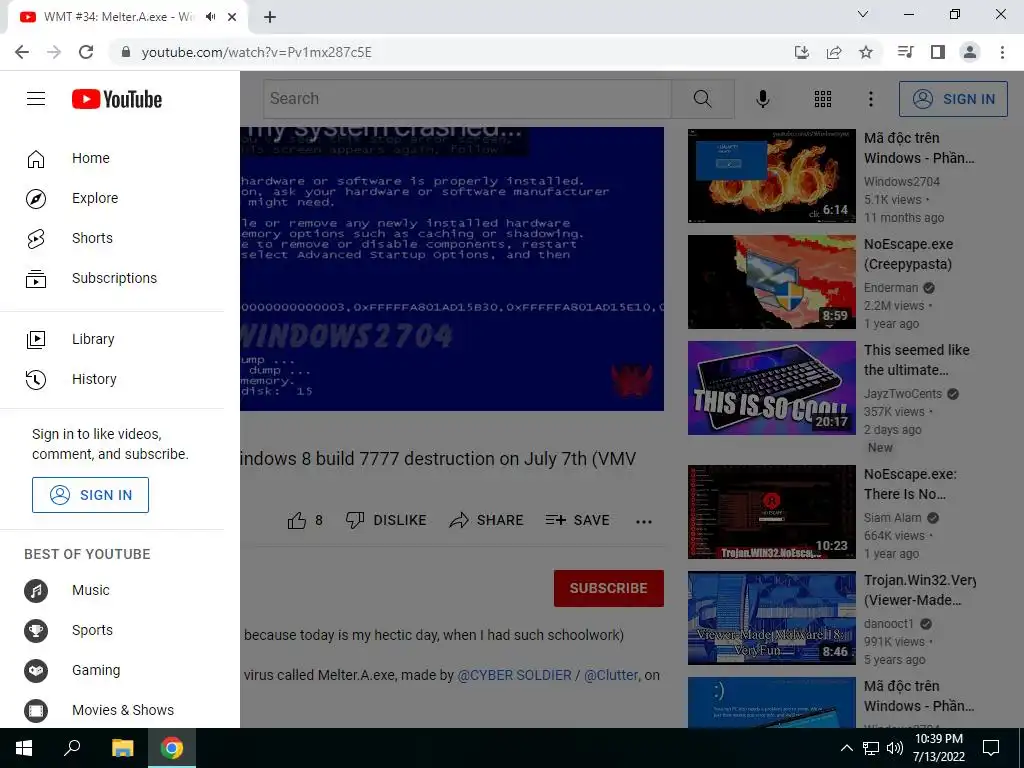Click the Subscriptions icon
This screenshot has height=768, width=1024.
click(36, 279)
